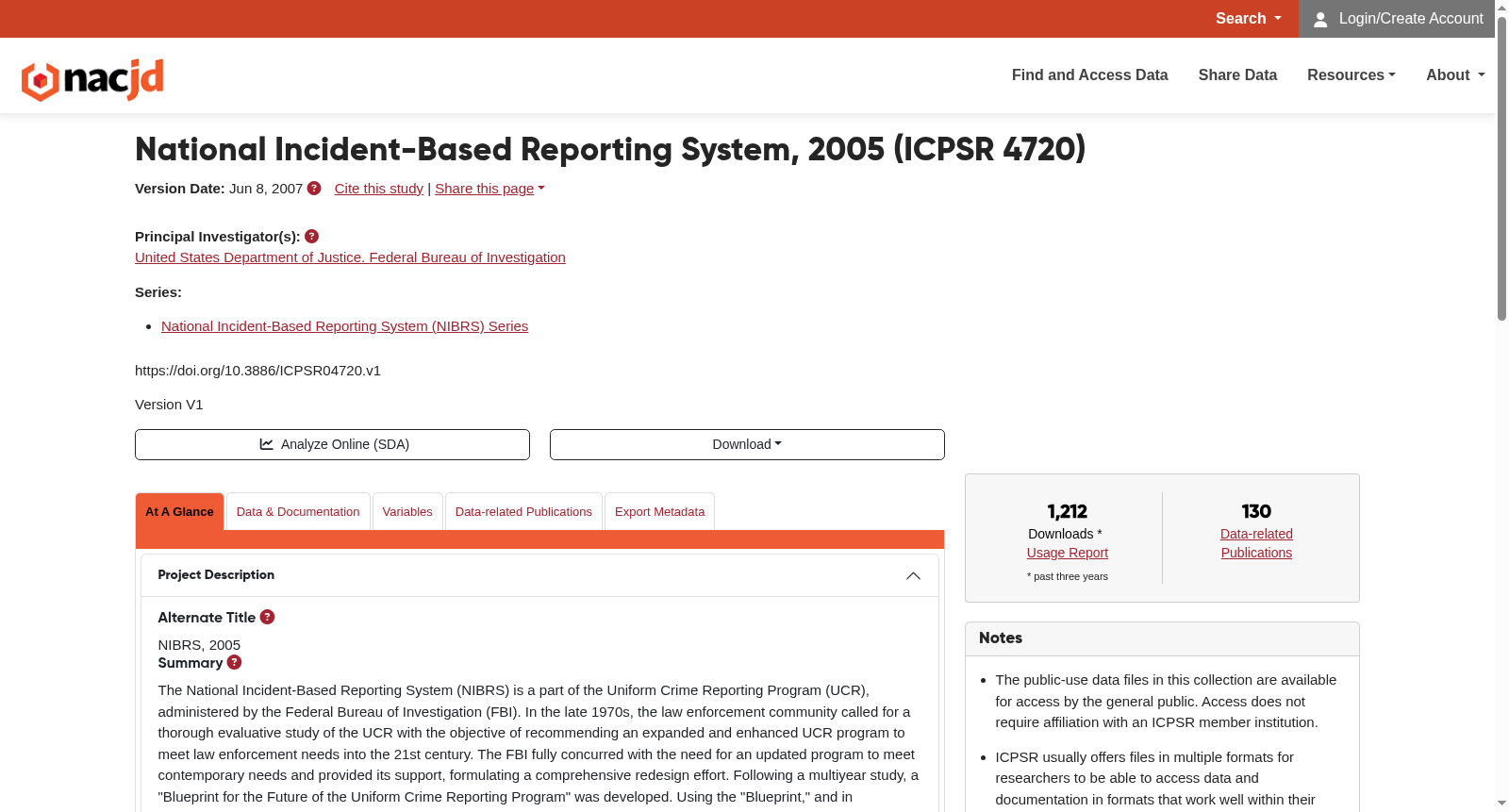This screenshot has width=1509, height=812.
Task: Click Login/Create Account
Action: tap(1397, 19)
